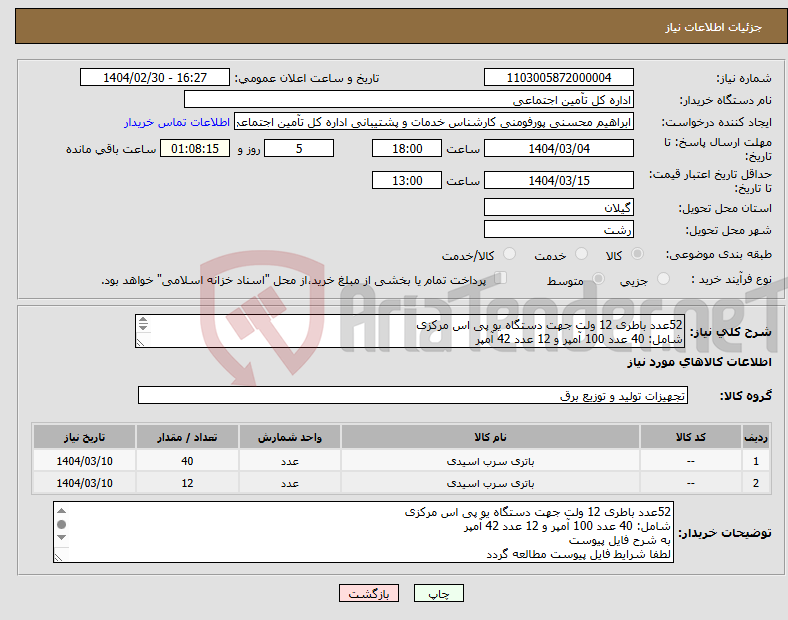Click the deadline time field 18:00
The height and width of the screenshot is (620, 788).
pos(407,148)
